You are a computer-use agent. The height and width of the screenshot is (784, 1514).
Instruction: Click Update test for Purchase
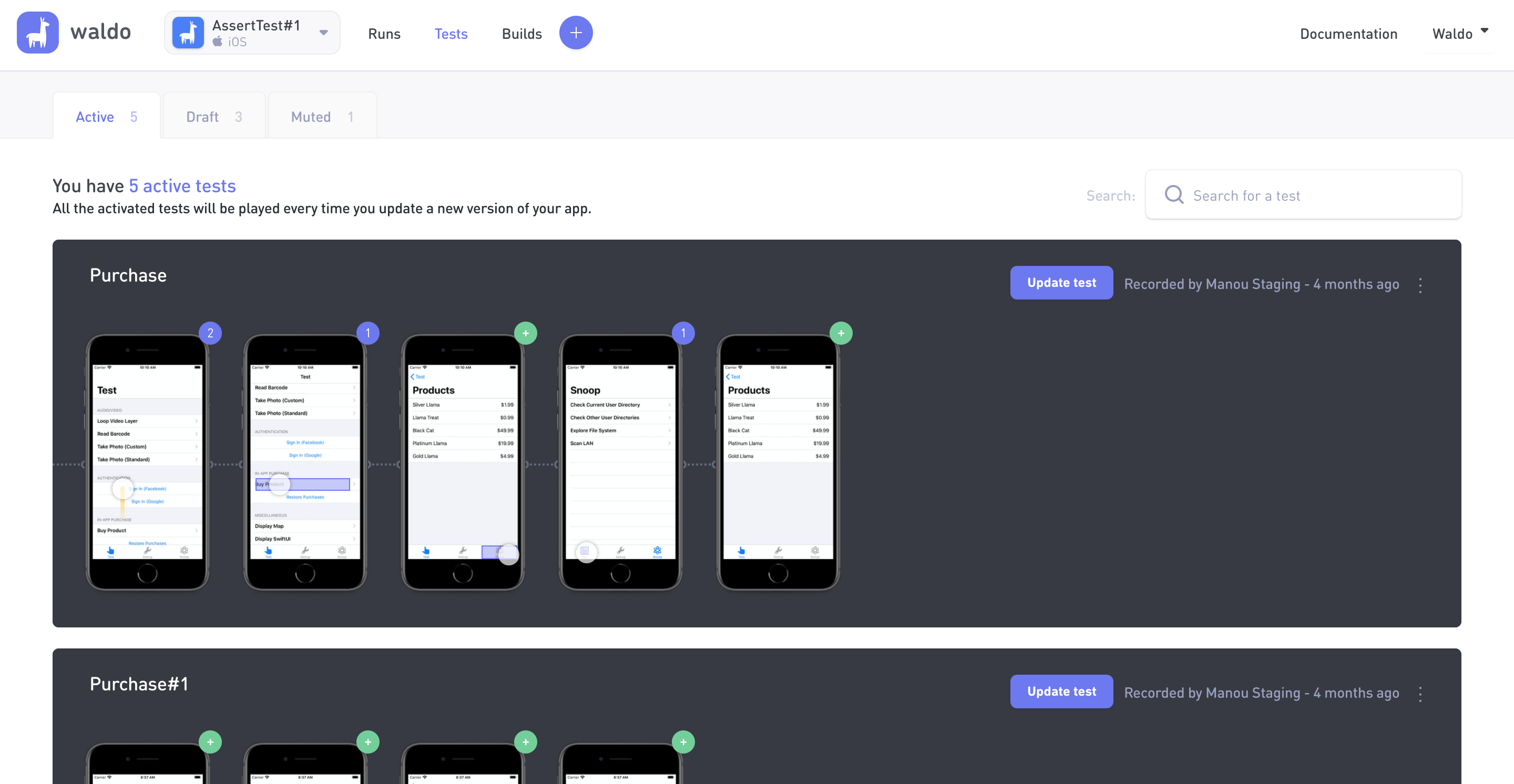pos(1061,283)
